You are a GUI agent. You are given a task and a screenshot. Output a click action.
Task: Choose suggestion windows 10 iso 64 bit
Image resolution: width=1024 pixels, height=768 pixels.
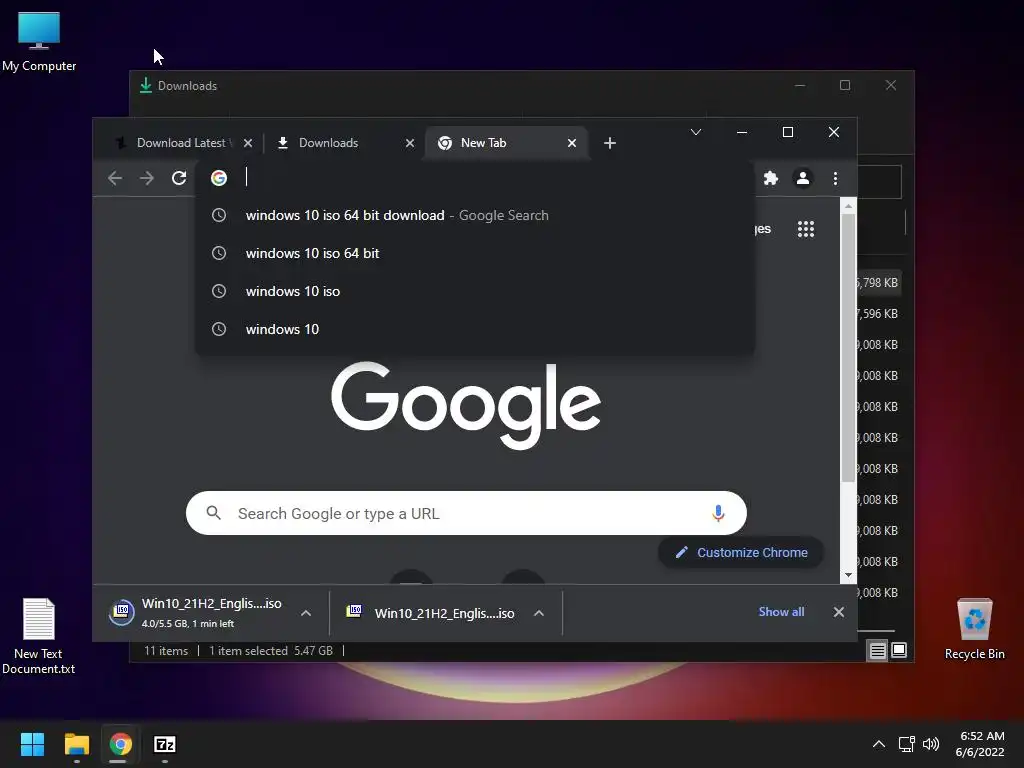[x=475, y=253]
